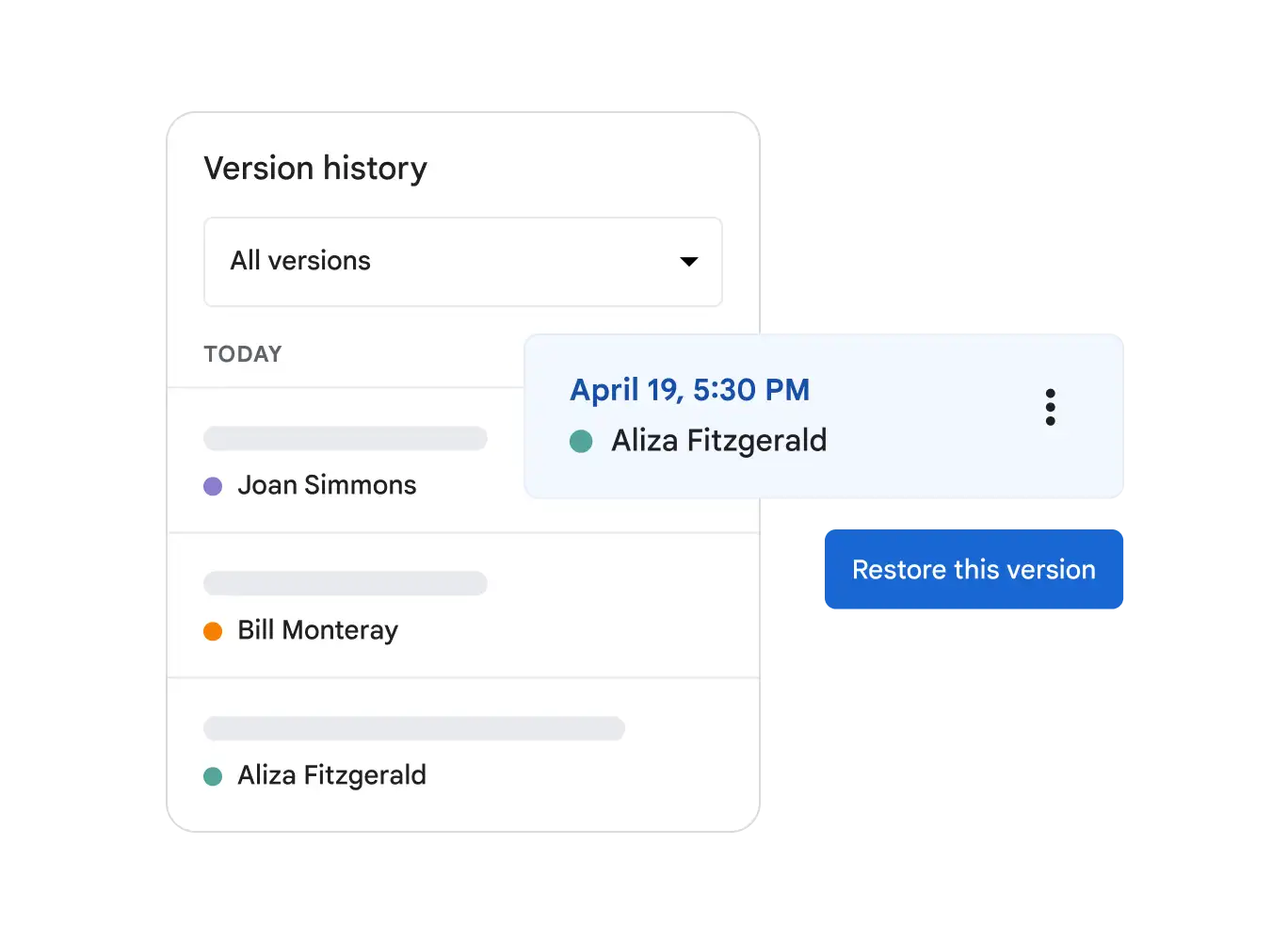Click the Version history heading
The height and width of the screenshot is (942, 1288).
315,169
